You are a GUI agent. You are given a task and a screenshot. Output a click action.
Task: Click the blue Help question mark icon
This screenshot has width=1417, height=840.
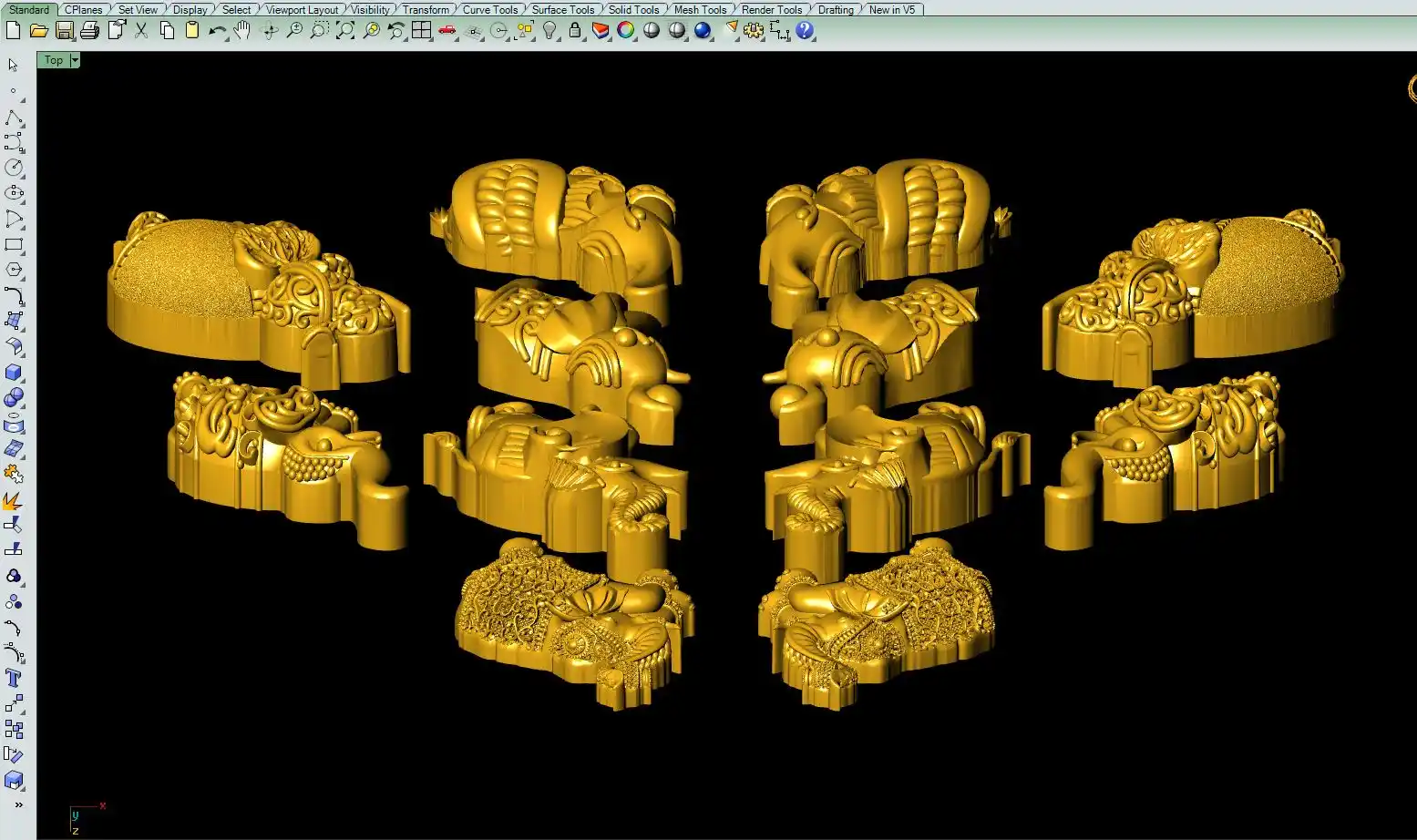pyautogui.click(x=805, y=31)
